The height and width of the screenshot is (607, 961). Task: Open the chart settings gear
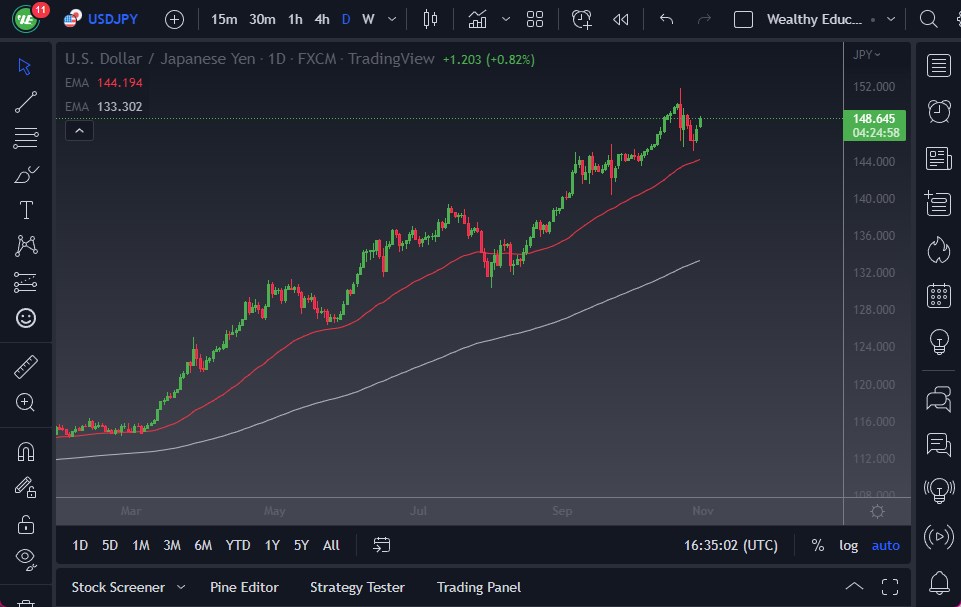click(877, 511)
